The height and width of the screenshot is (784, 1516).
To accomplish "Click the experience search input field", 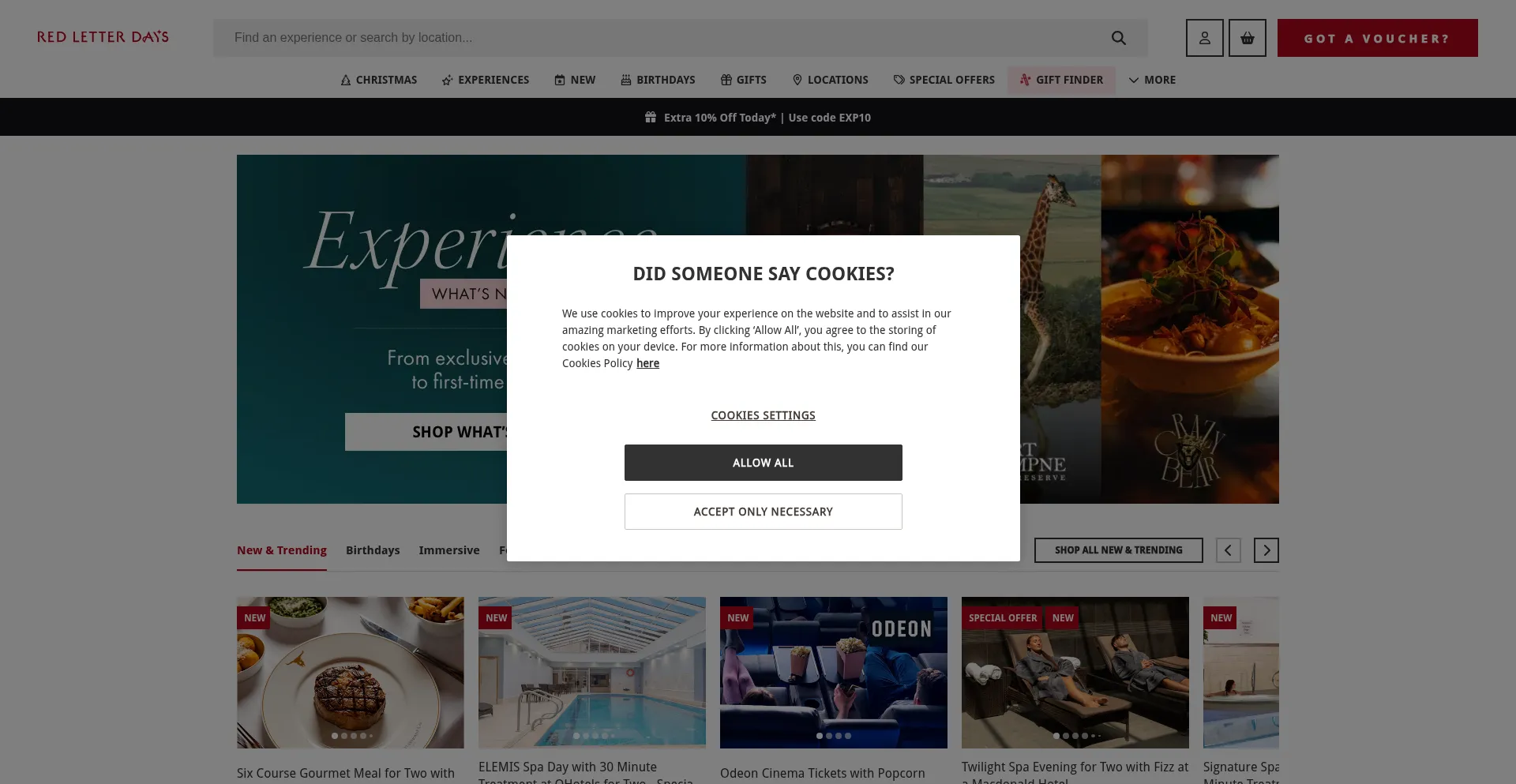I will pyautogui.click(x=663, y=38).
